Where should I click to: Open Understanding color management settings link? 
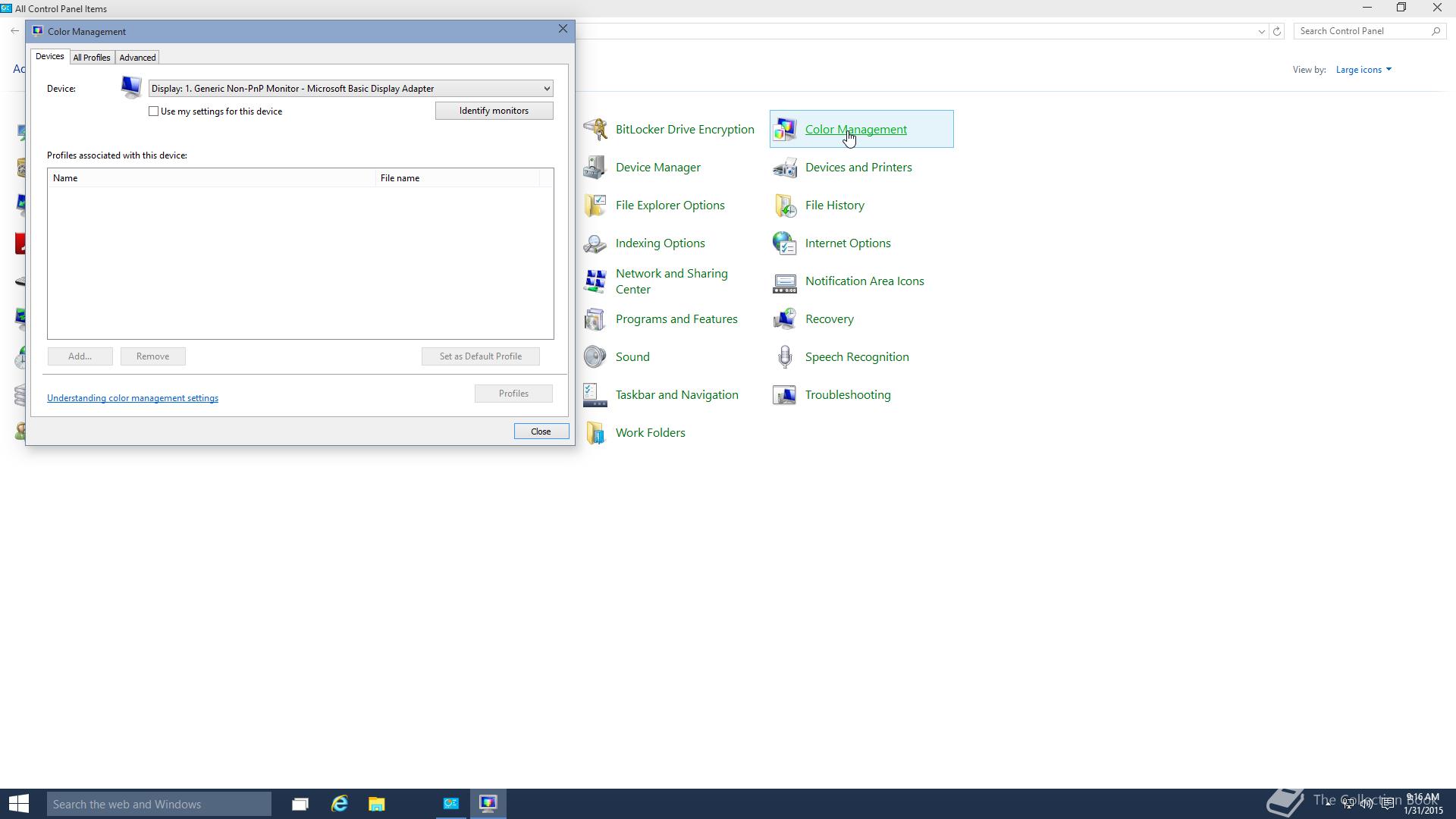[133, 398]
